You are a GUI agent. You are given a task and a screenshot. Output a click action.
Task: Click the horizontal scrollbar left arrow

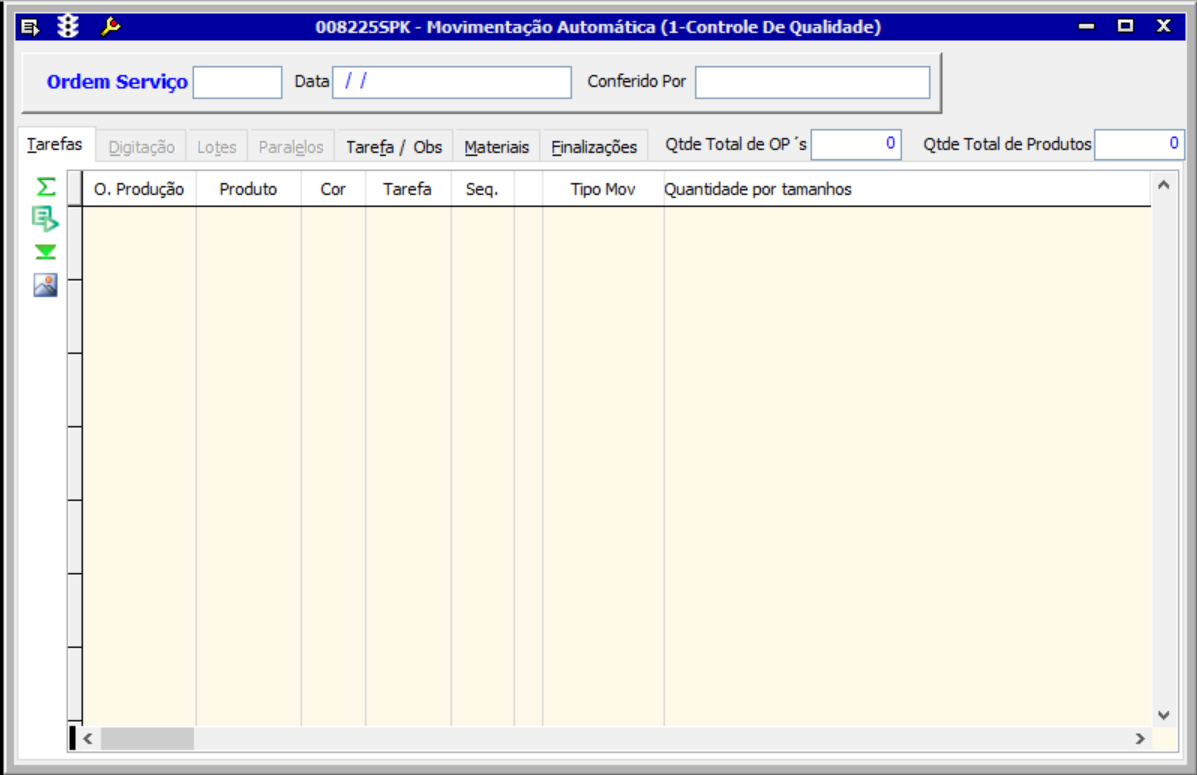click(88, 738)
